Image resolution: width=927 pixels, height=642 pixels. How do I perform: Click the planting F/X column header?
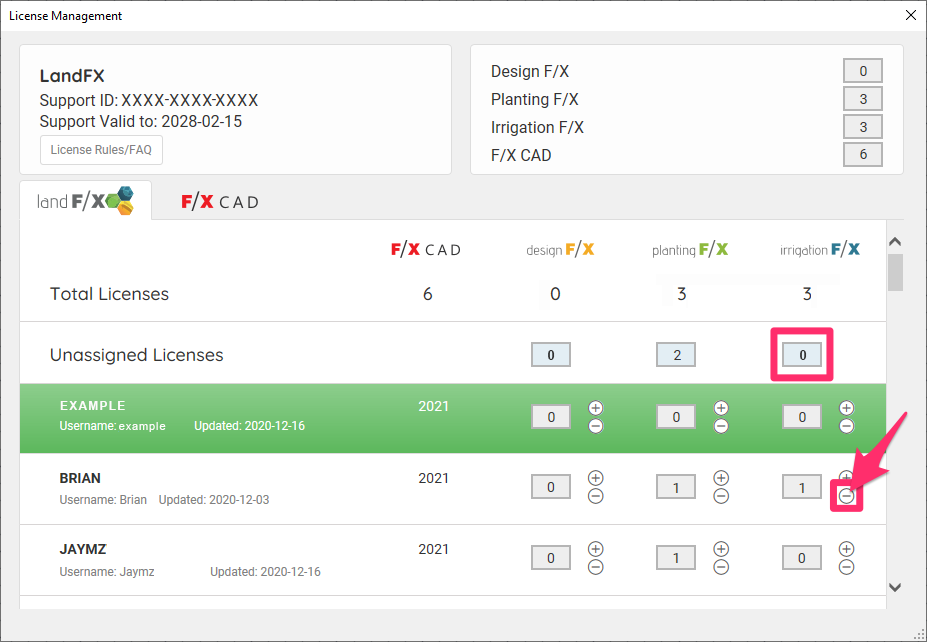click(x=690, y=249)
